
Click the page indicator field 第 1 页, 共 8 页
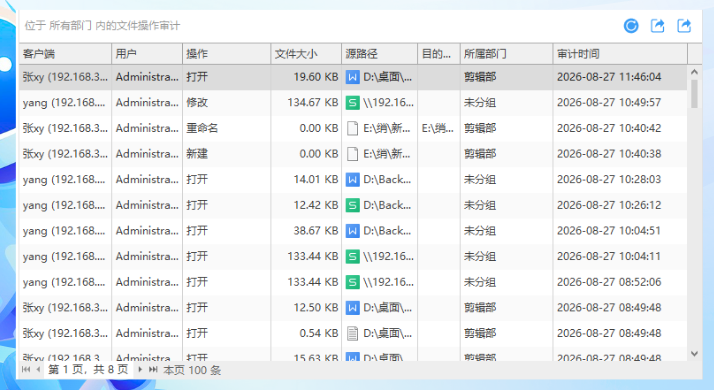(x=88, y=369)
